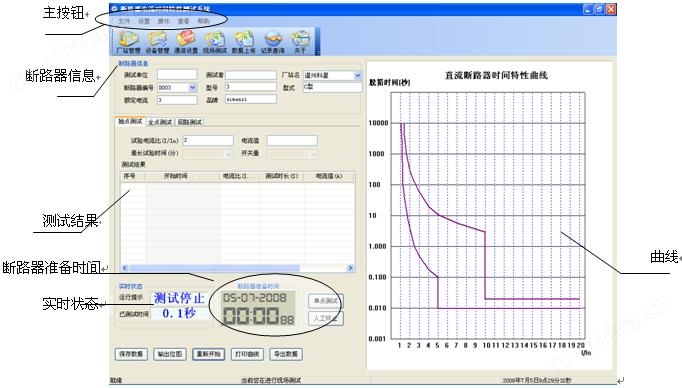Expand the 厂站名 station name dropdown

point(357,75)
